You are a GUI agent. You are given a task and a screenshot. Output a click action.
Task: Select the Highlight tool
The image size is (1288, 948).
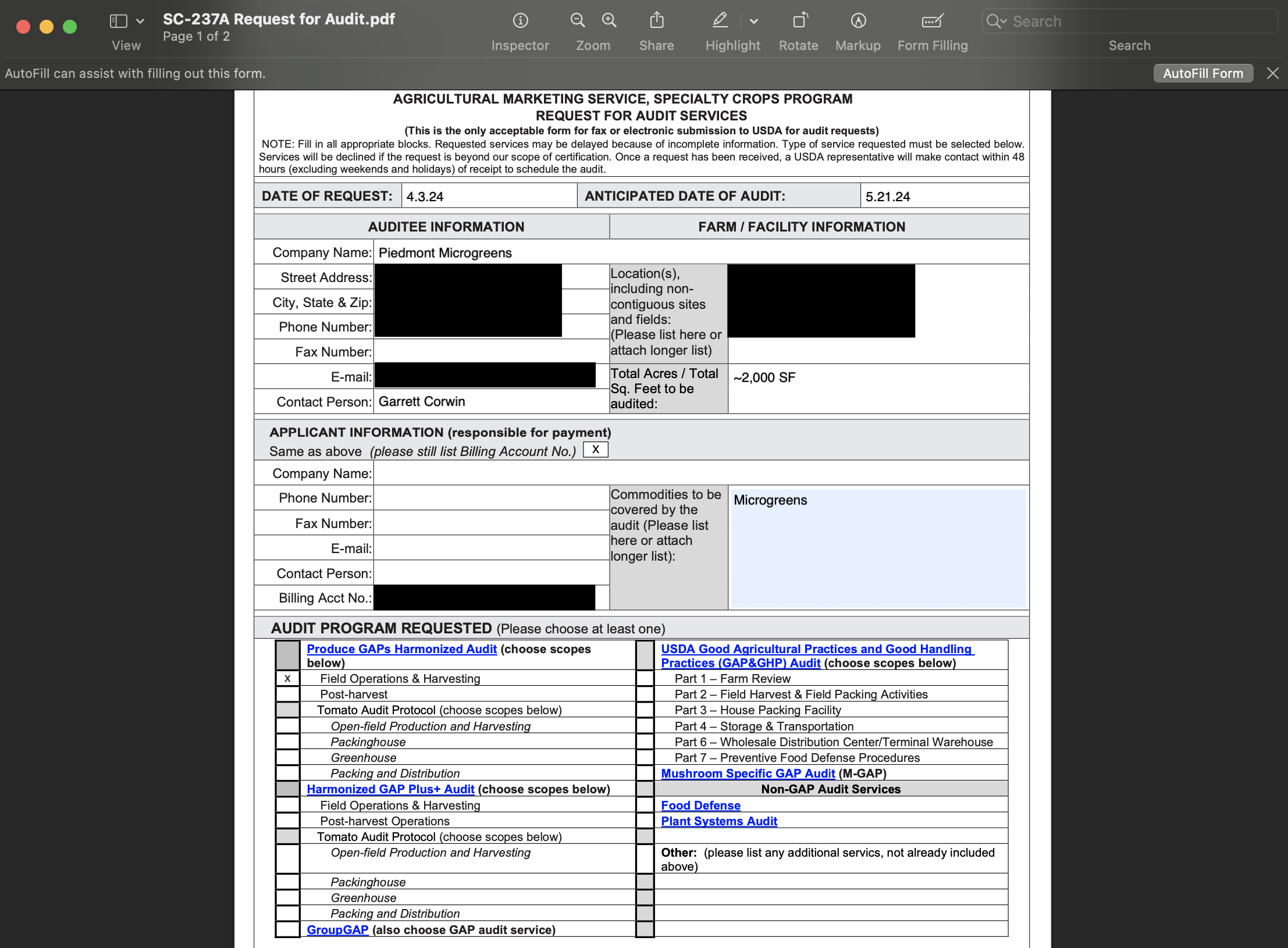720,20
